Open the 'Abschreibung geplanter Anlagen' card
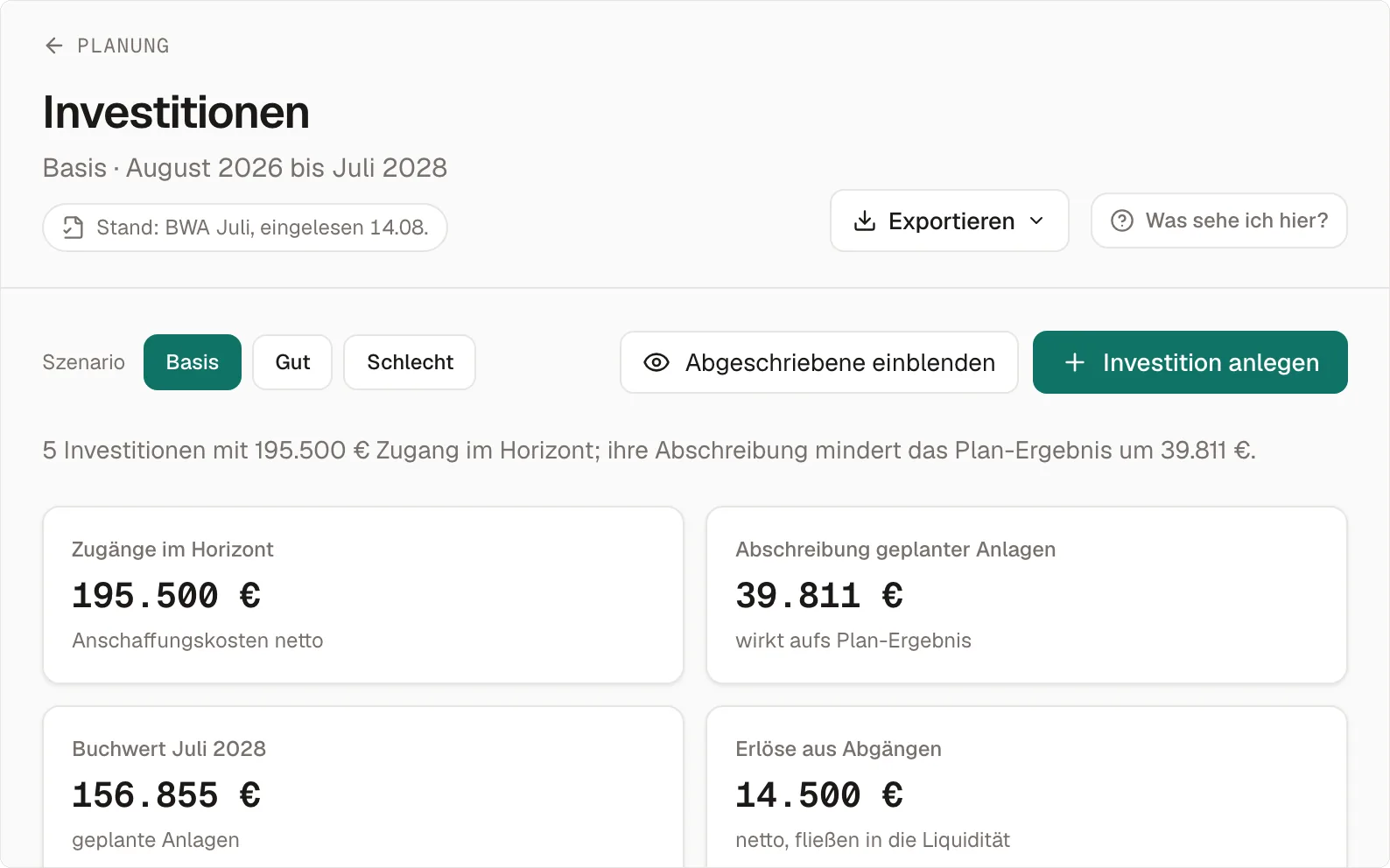This screenshot has height=868, width=1390. coord(1027,595)
